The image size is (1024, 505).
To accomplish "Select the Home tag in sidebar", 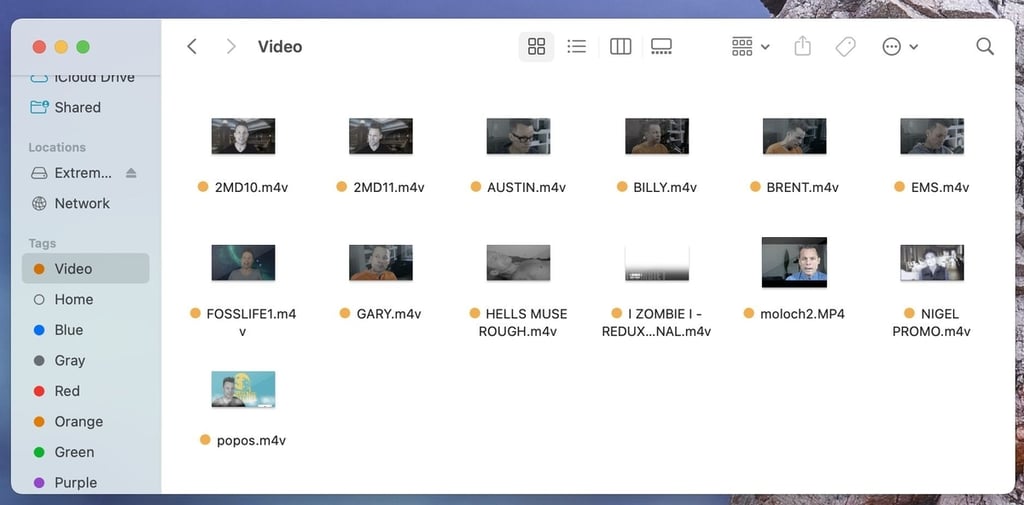I will (x=86, y=299).
